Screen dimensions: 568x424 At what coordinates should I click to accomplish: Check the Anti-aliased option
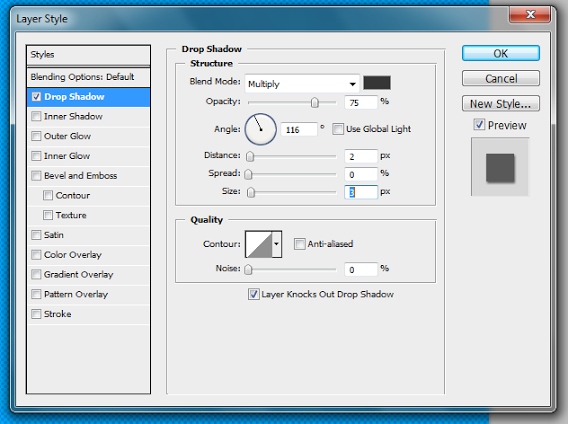pyautogui.click(x=299, y=244)
